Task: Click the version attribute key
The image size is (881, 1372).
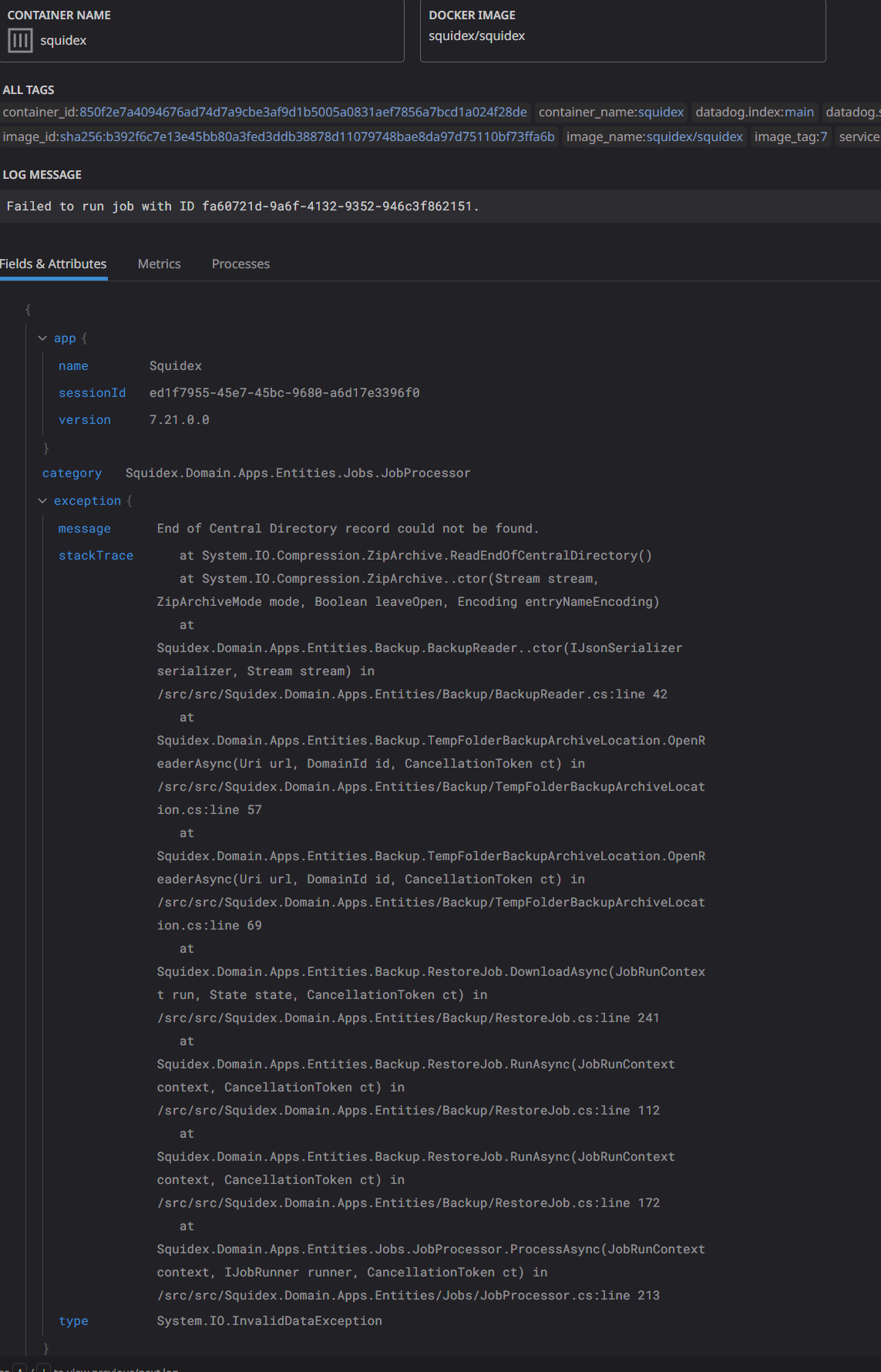Action: (x=85, y=420)
